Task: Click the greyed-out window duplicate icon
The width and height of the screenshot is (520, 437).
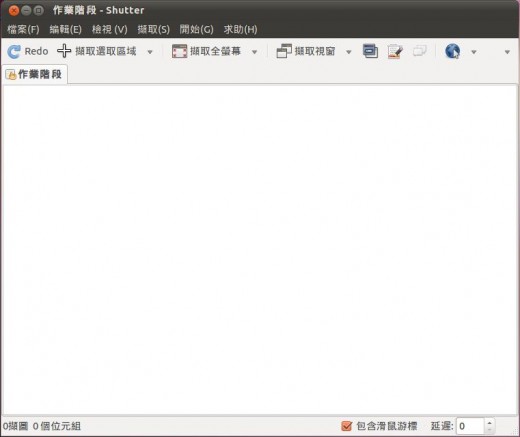Action: (x=419, y=51)
